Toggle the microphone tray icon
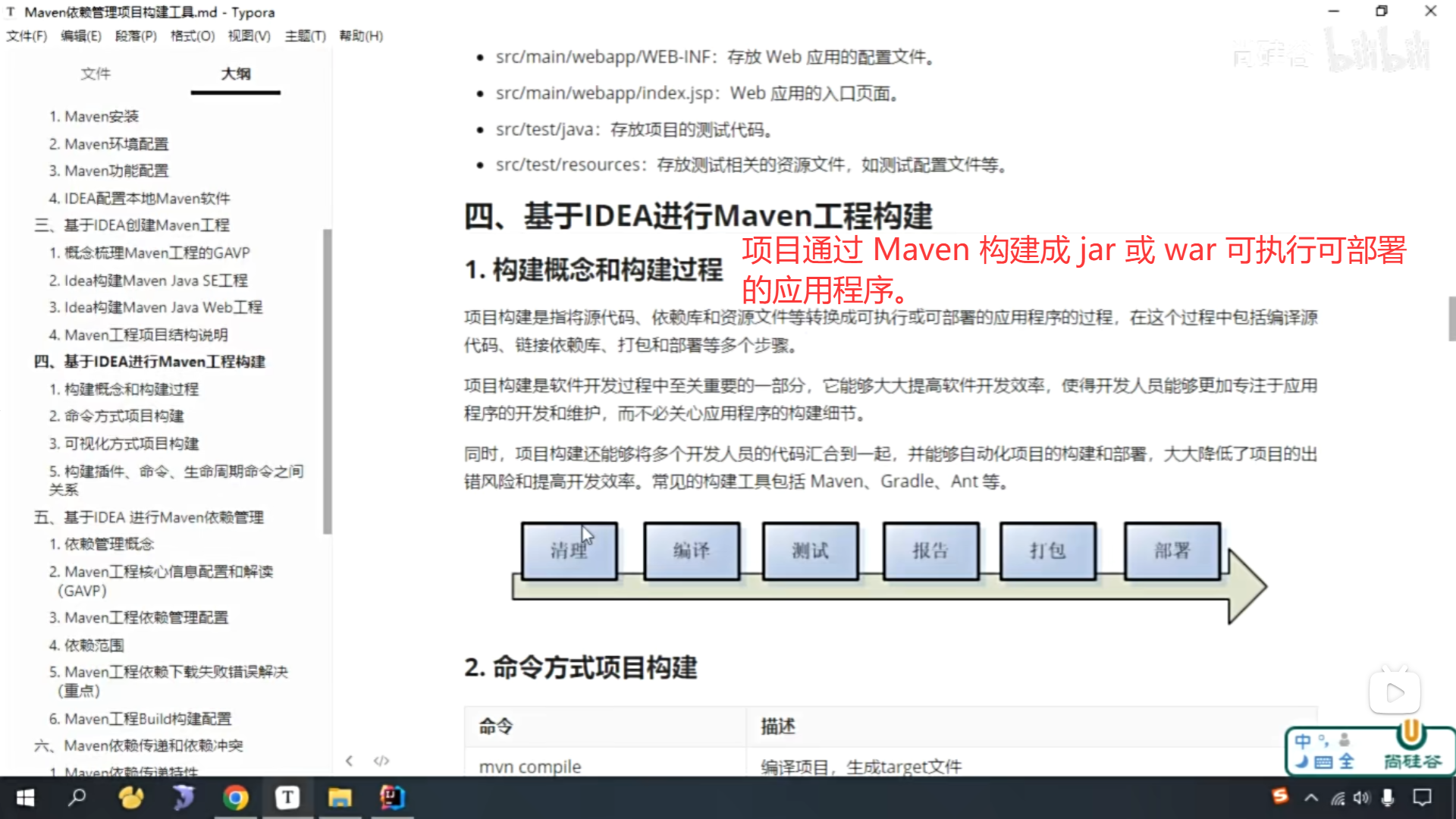This screenshot has height=819, width=1456. click(1388, 798)
